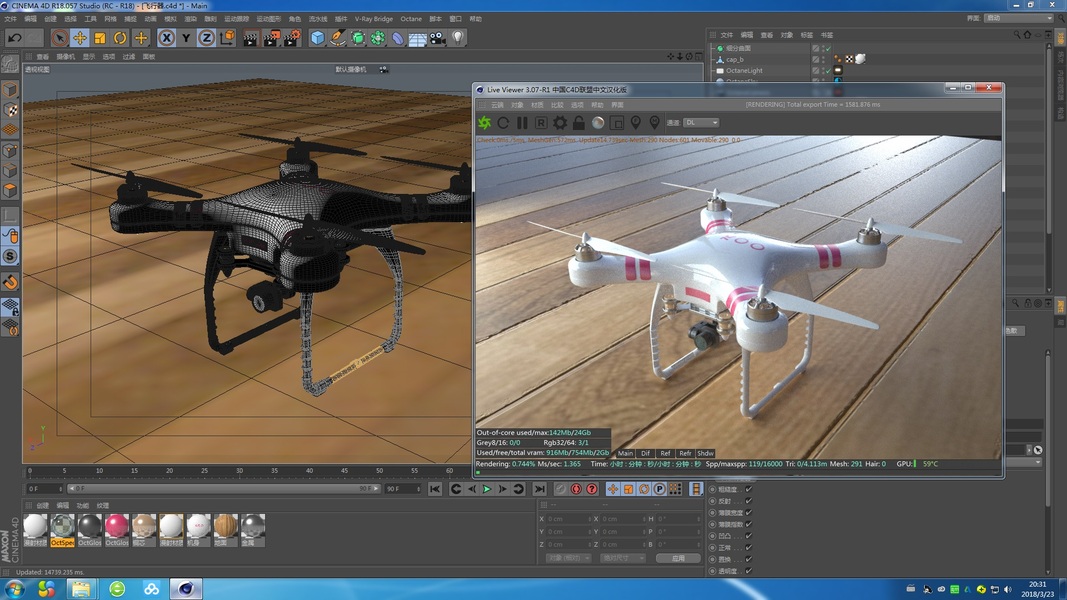Click the timeline scrub bar
Screen dimensions: 1067x600
point(224,488)
